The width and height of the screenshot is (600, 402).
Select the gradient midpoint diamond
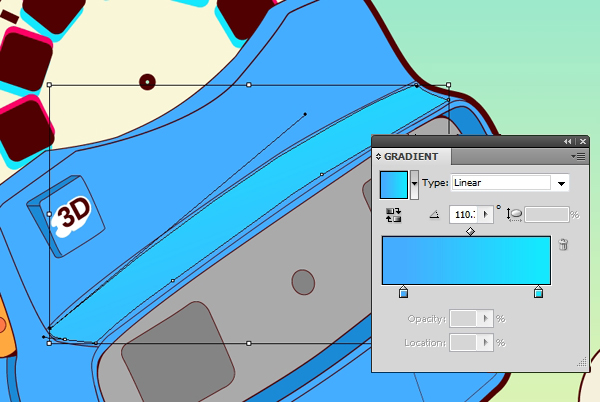(x=470, y=231)
